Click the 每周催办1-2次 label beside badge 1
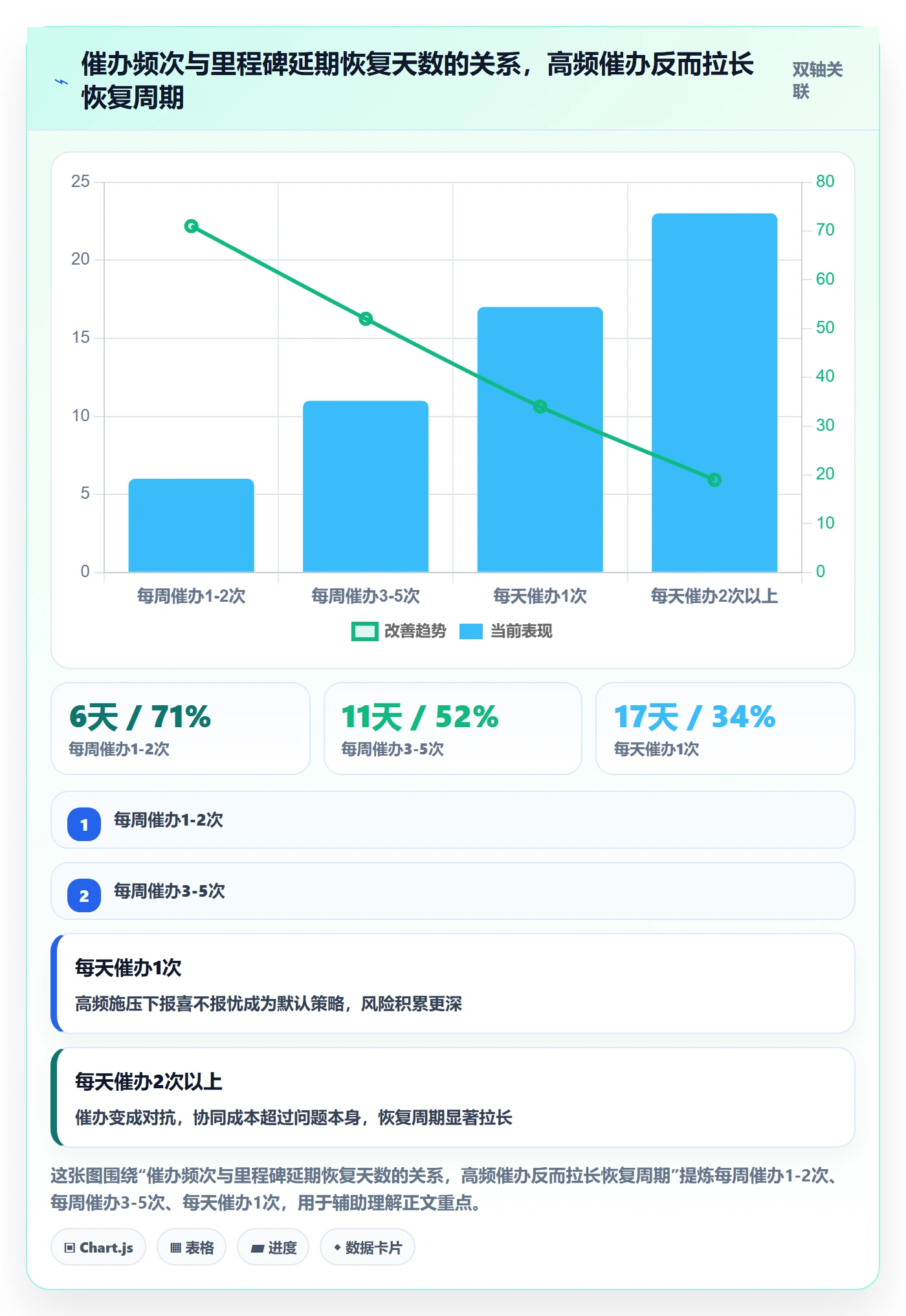This screenshot has width=906, height=1316. 168,820
